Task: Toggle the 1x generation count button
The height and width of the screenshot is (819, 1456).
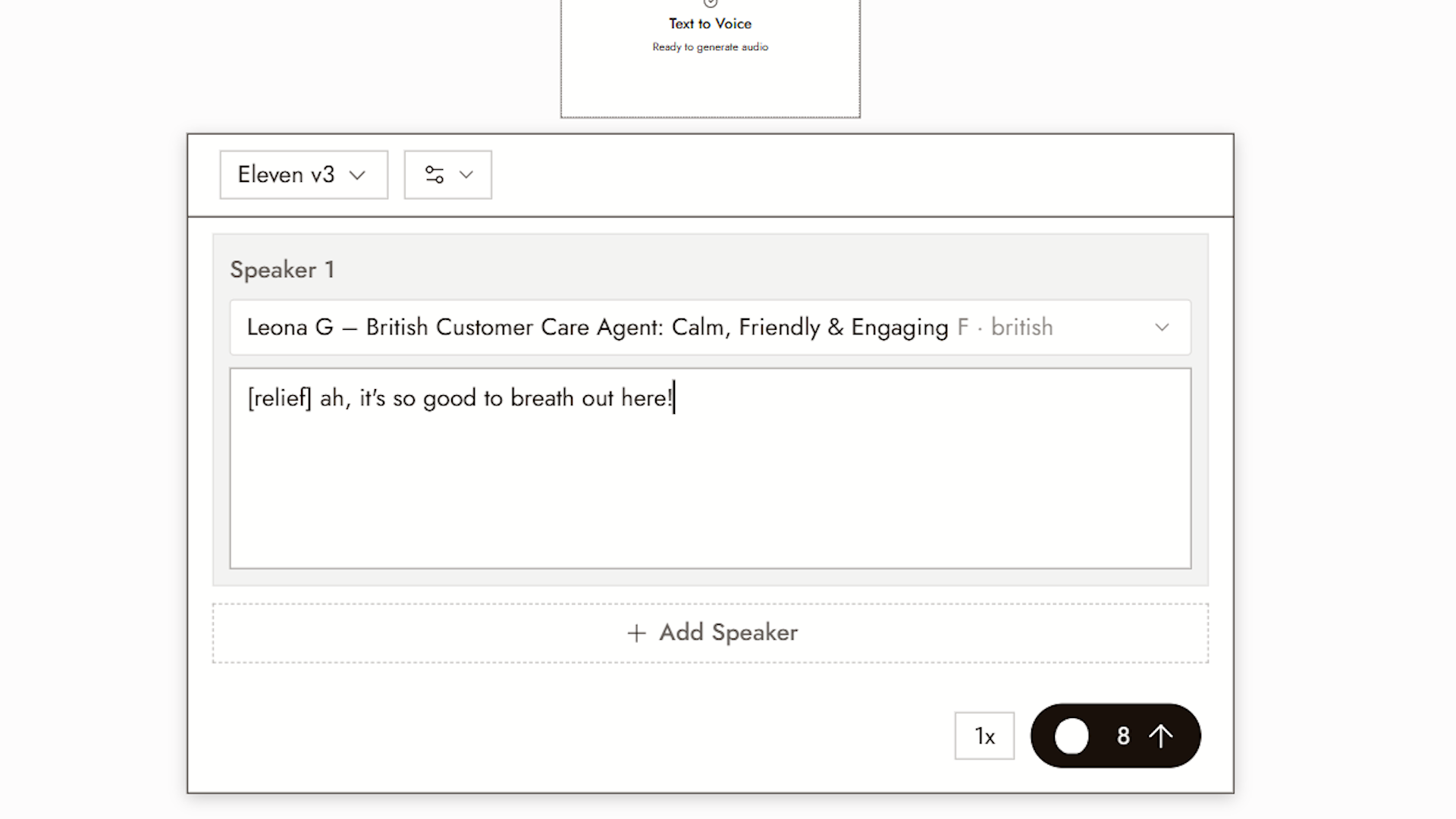Action: click(x=984, y=736)
